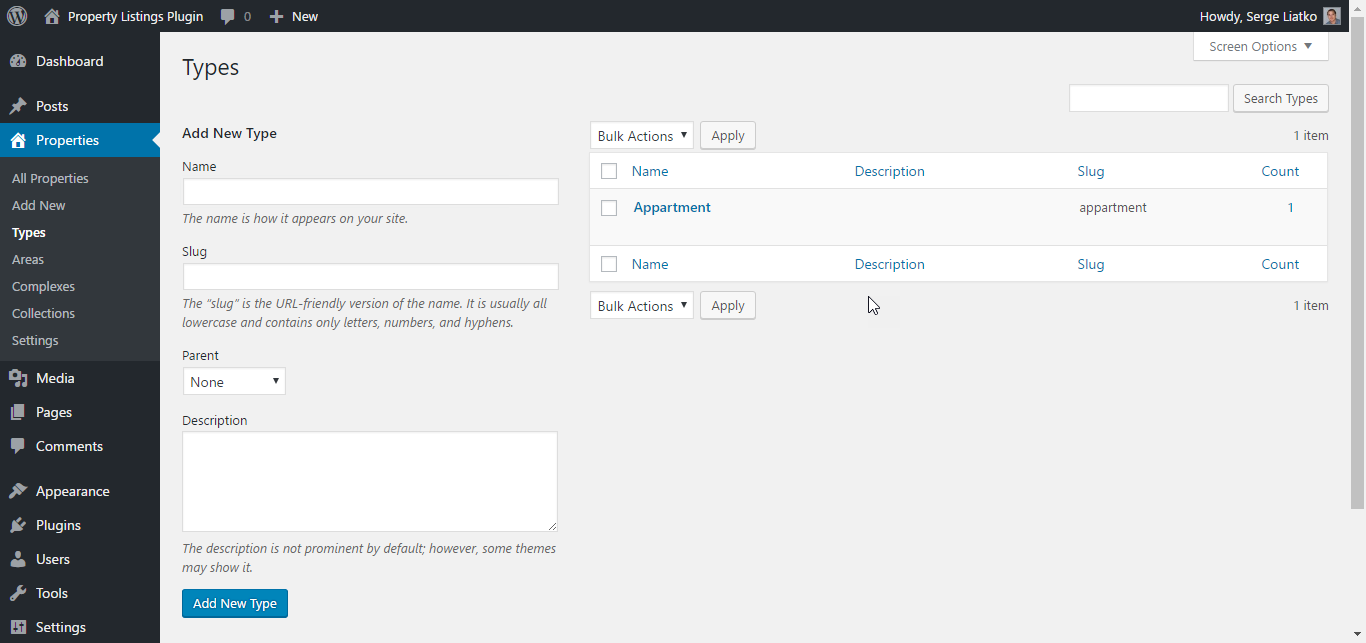Sort by Description in table footer
This screenshot has height=643, width=1366.
(890, 264)
